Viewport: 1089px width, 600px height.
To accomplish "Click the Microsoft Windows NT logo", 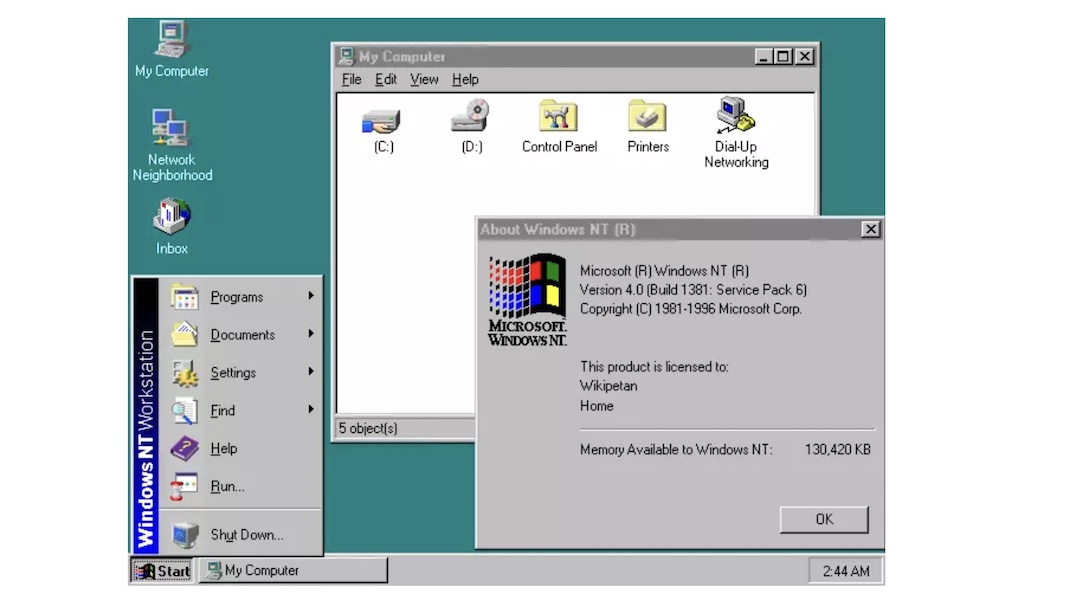I will [x=527, y=300].
